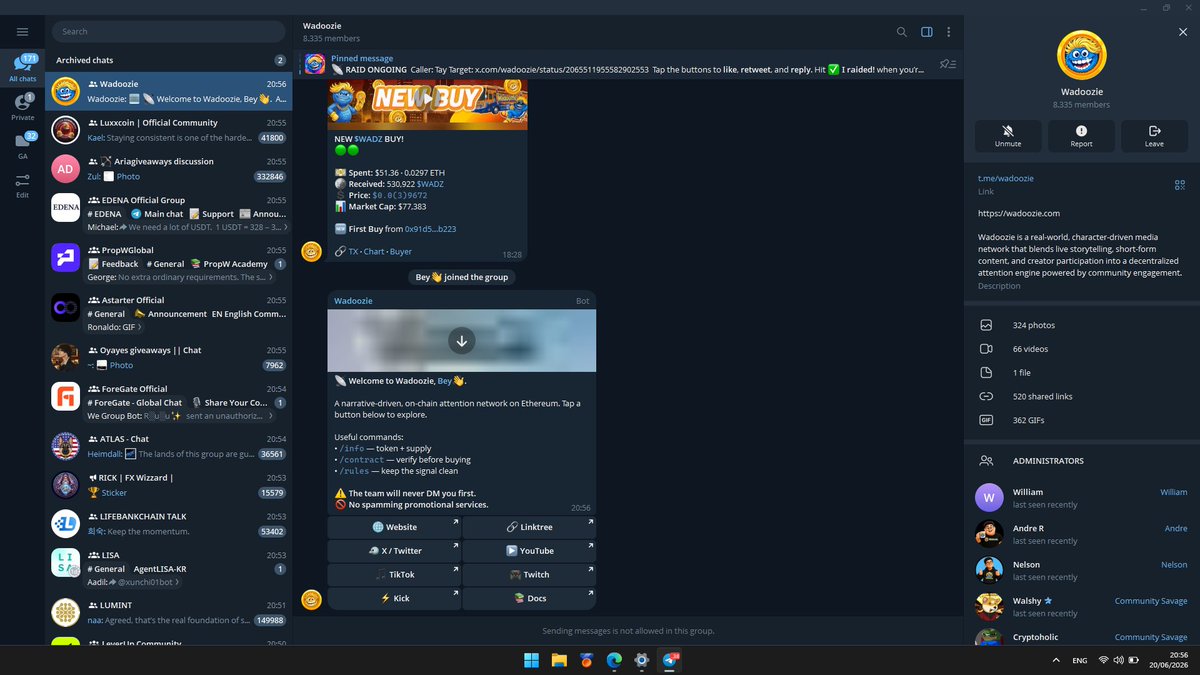
Task: Open the GA chat folder
Action: tap(22, 145)
